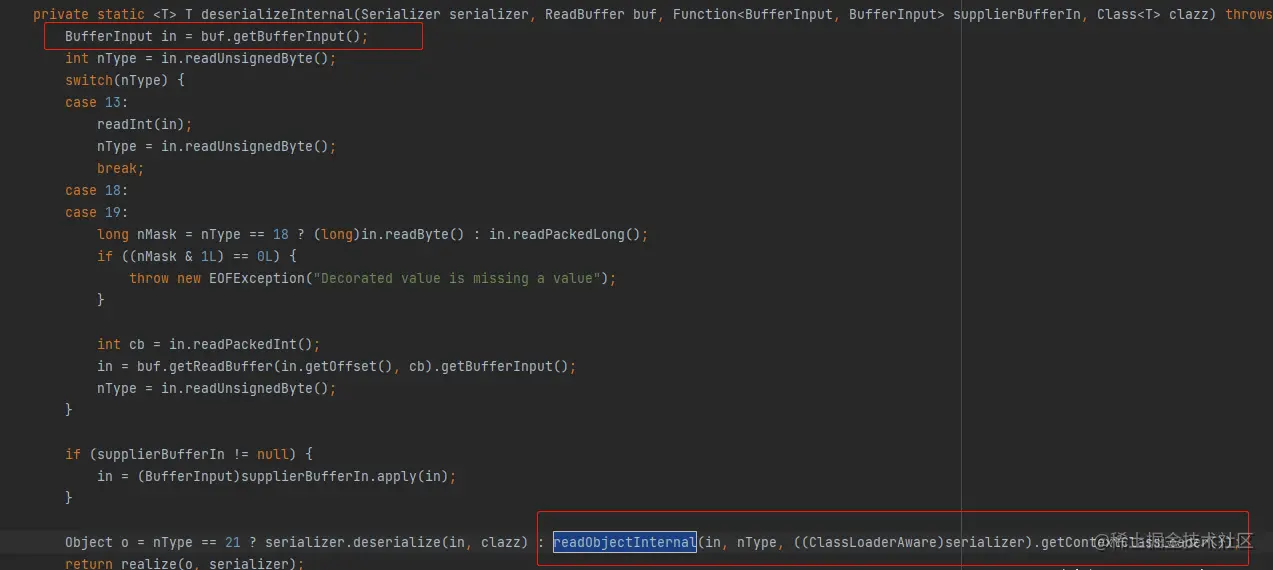The width and height of the screenshot is (1273, 570).
Task: Click the highlighted readObjectInternal call
Action: pos(625,542)
